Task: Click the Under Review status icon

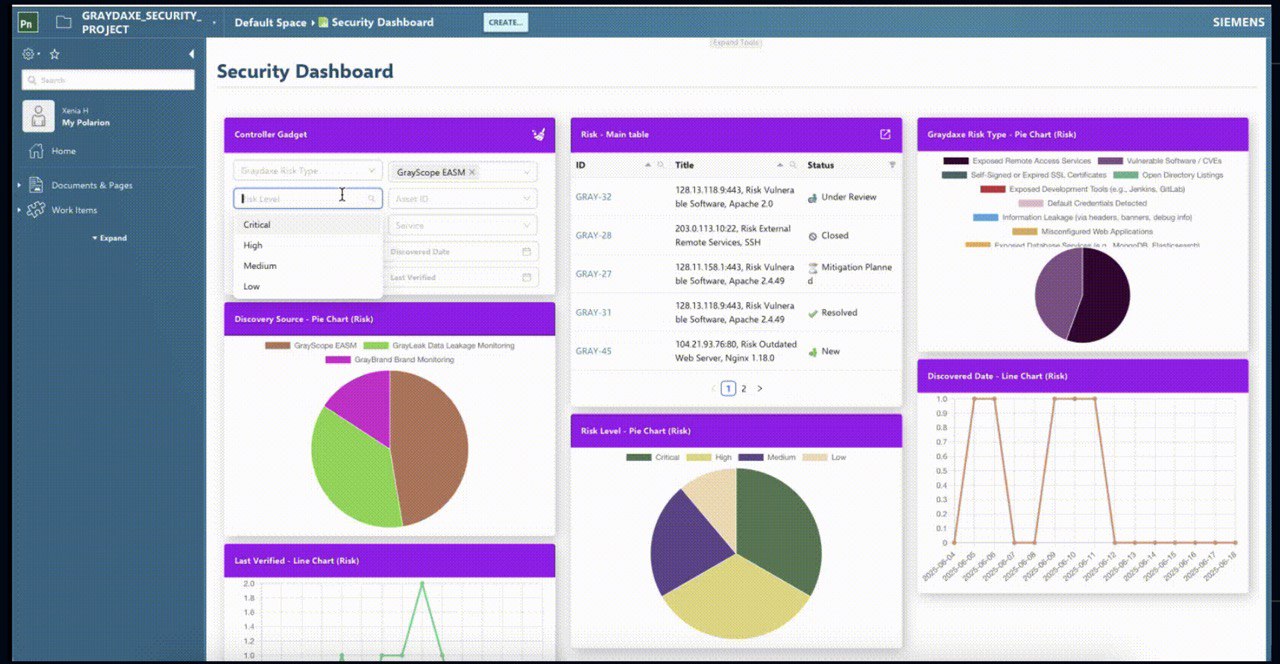Action: pos(812,198)
